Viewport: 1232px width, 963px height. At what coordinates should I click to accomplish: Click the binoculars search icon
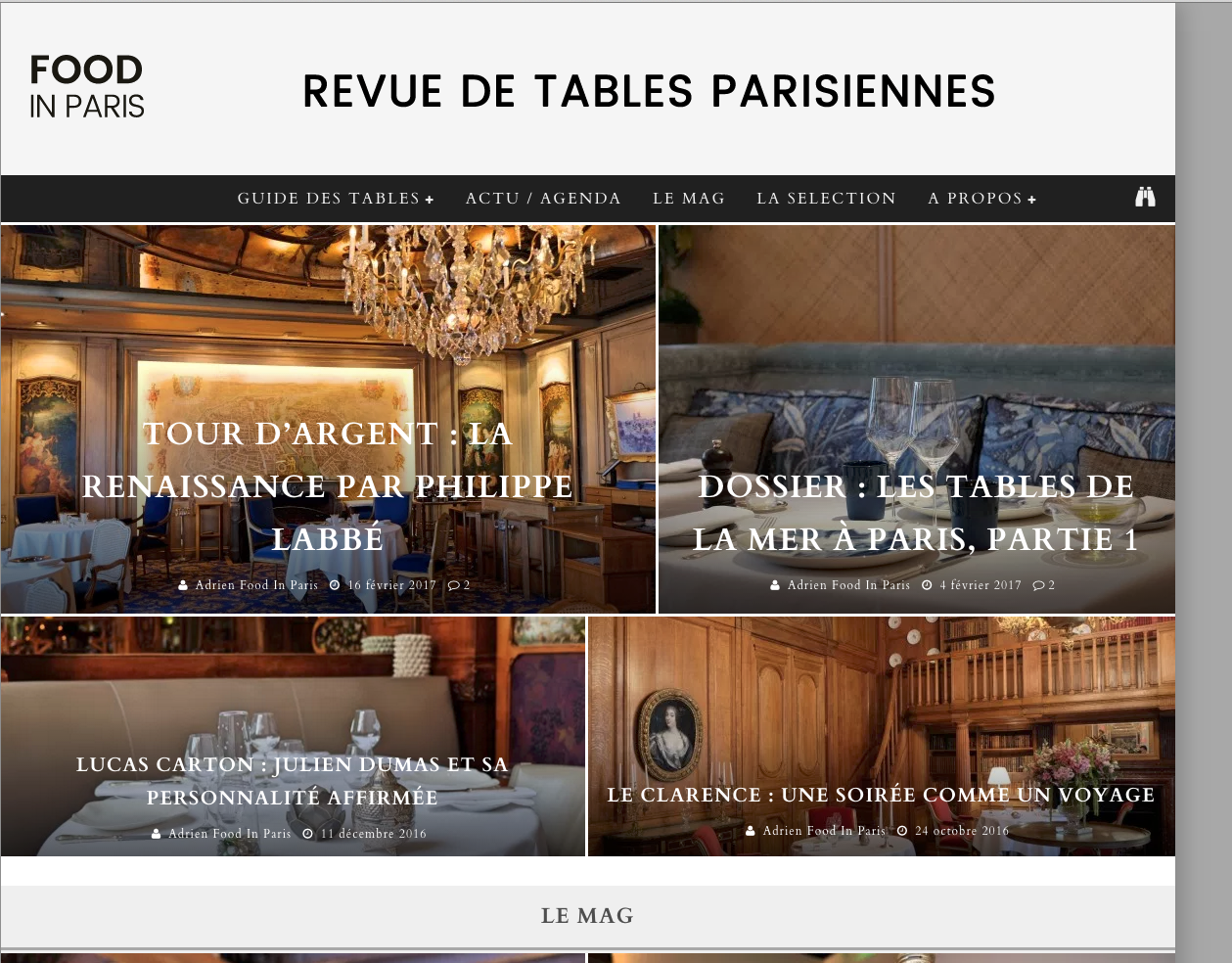click(1145, 197)
